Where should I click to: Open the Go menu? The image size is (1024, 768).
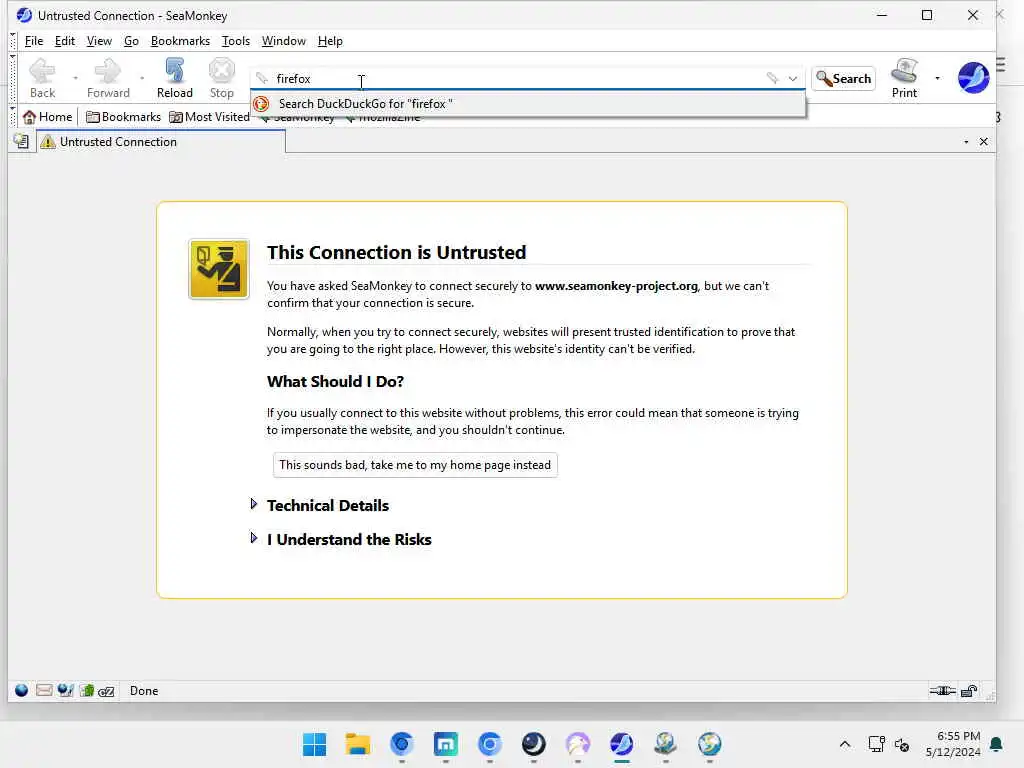click(131, 41)
